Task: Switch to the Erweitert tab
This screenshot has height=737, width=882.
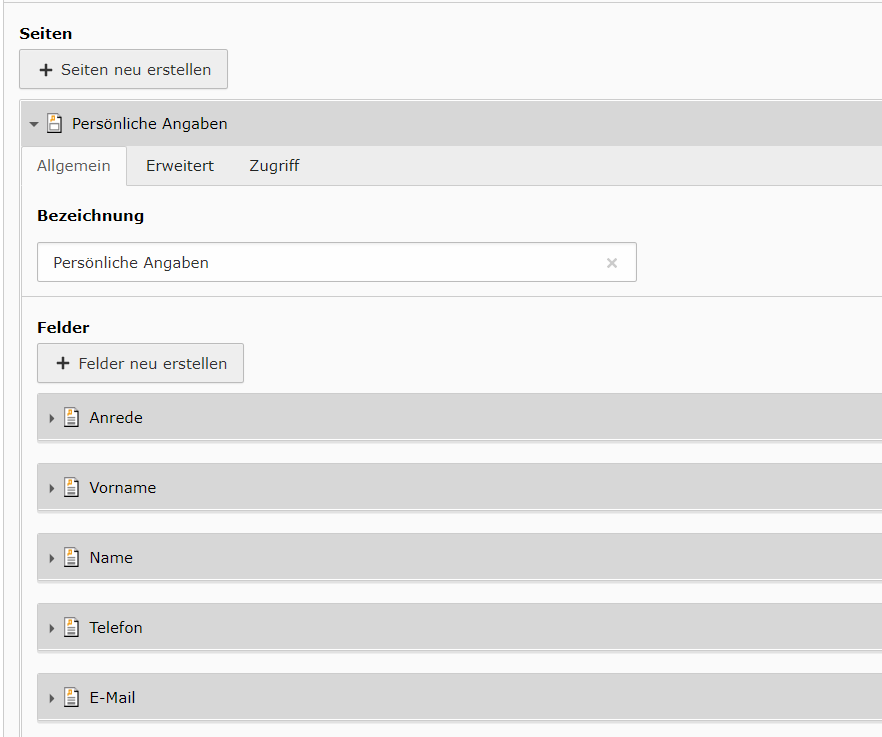Action: (x=180, y=165)
